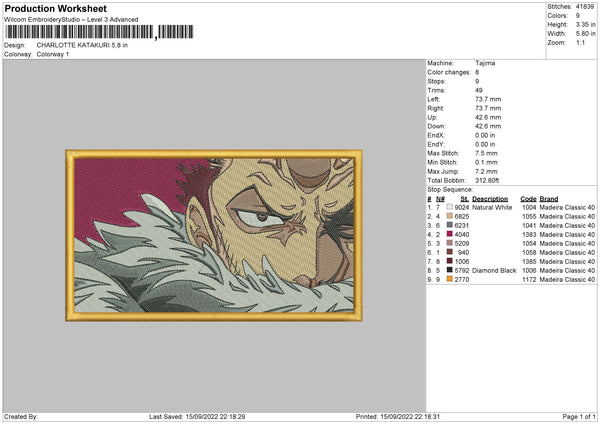Click Madeira Classic 40 brand in row 1
The width and height of the screenshot is (600, 424).
click(x=567, y=207)
